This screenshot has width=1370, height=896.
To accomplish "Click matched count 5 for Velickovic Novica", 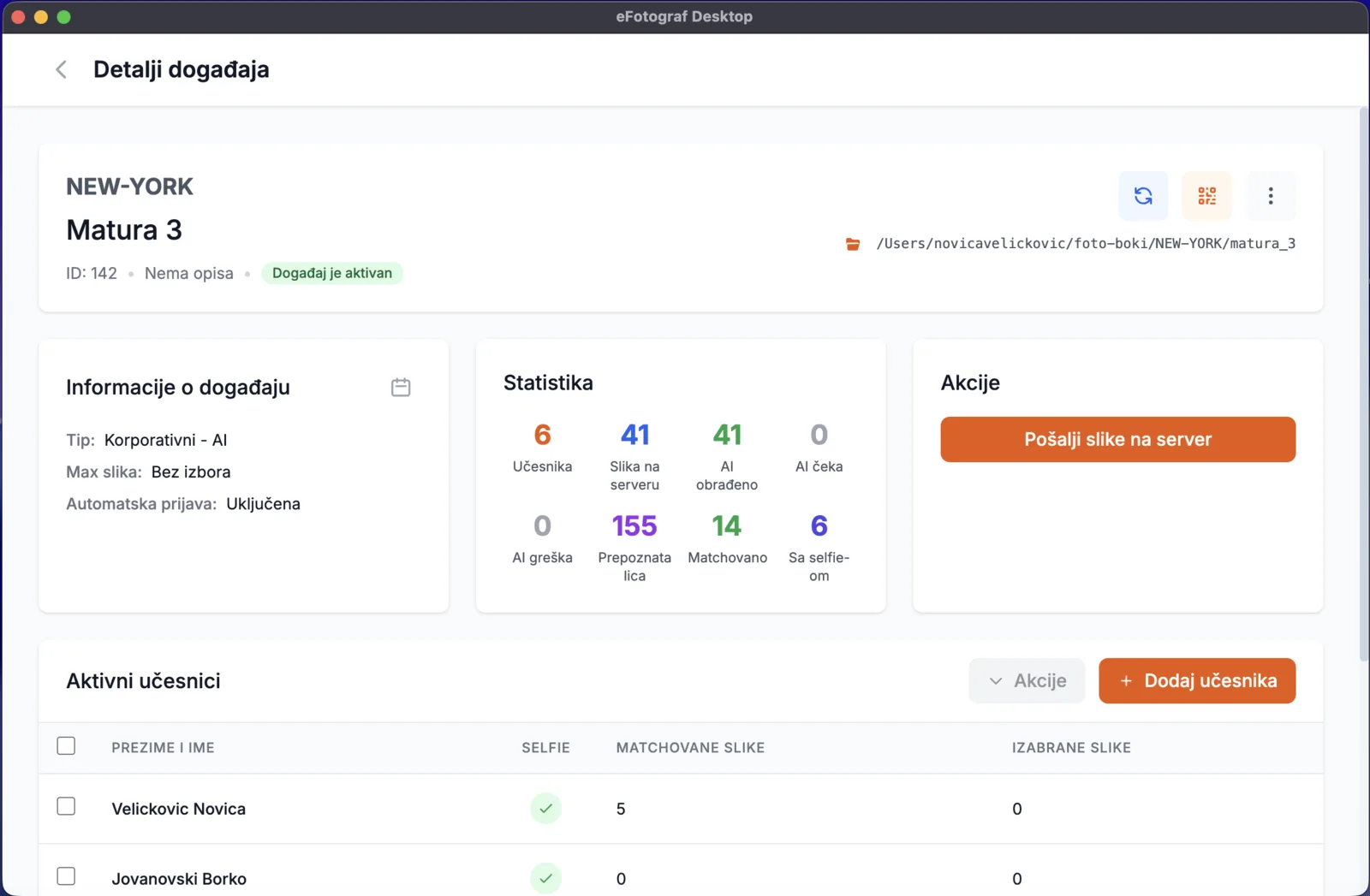I will pyautogui.click(x=621, y=809).
